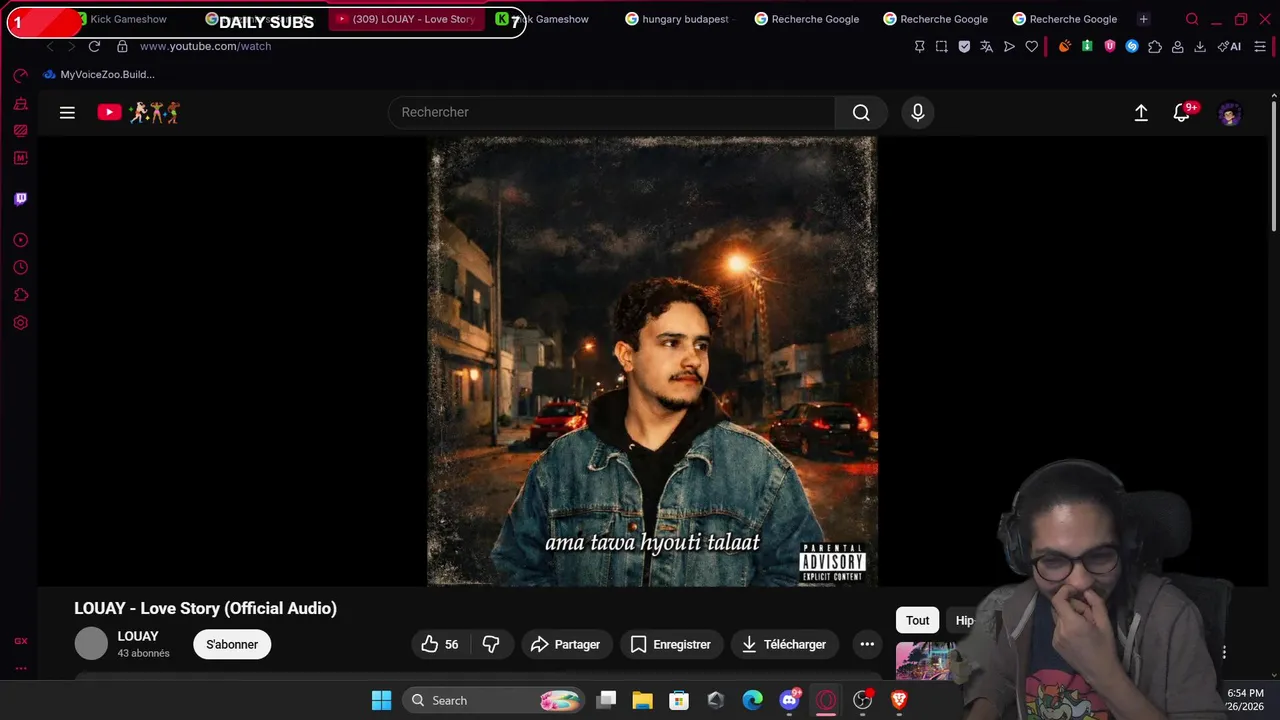The image size is (1280, 720).
Task: Click the LOUAY Love Story video player
Action: 653,362
